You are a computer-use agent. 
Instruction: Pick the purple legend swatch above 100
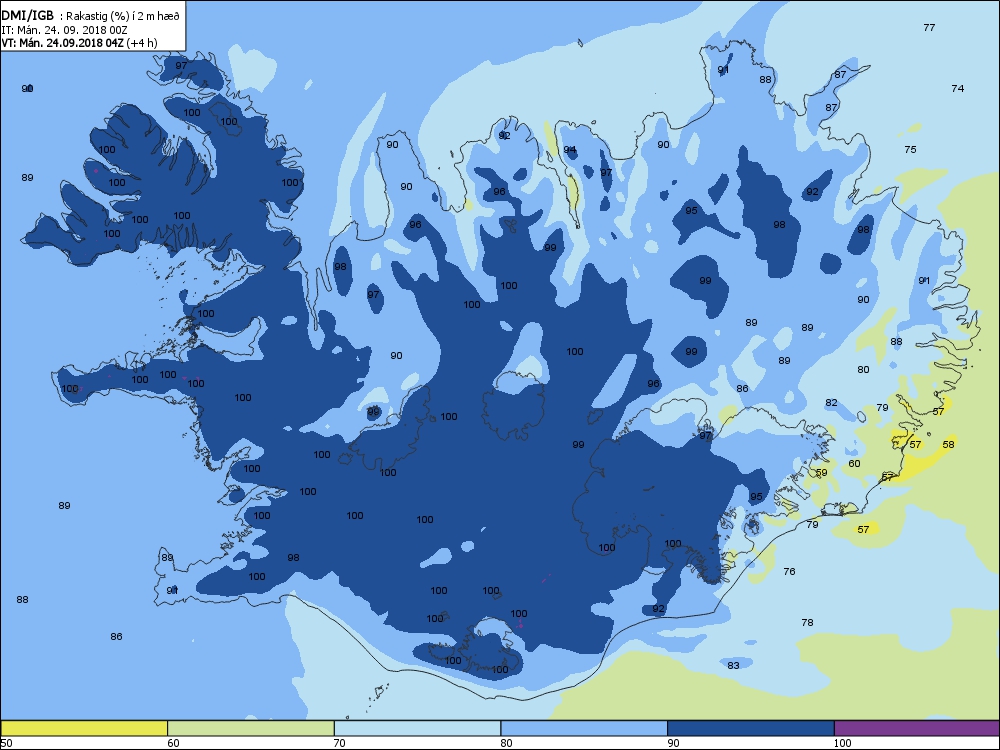(917, 728)
